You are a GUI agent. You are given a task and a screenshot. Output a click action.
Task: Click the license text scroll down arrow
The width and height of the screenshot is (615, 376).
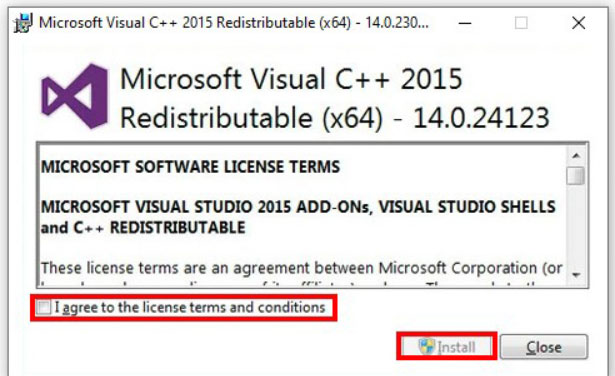[x=576, y=274]
